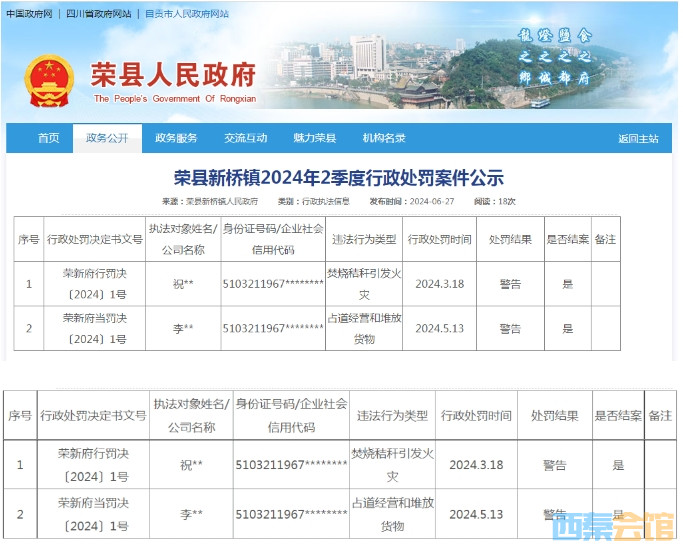The image size is (683, 549).
Task: Click the 2024.5.13 date in lower table
Action: [x=475, y=514]
